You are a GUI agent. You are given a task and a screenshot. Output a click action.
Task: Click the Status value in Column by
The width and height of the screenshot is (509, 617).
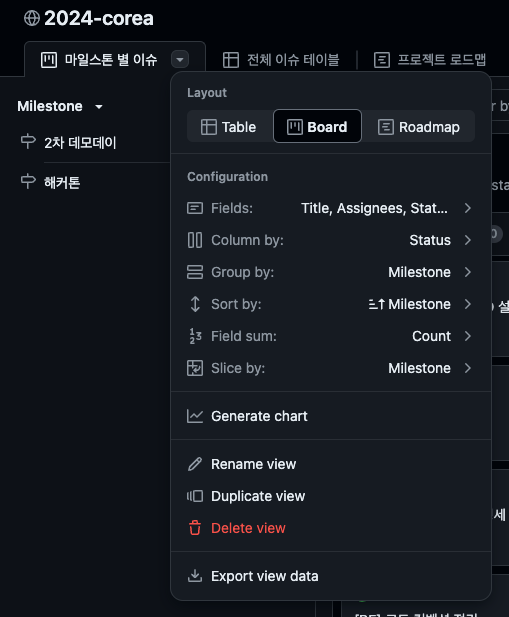[430, 240]
